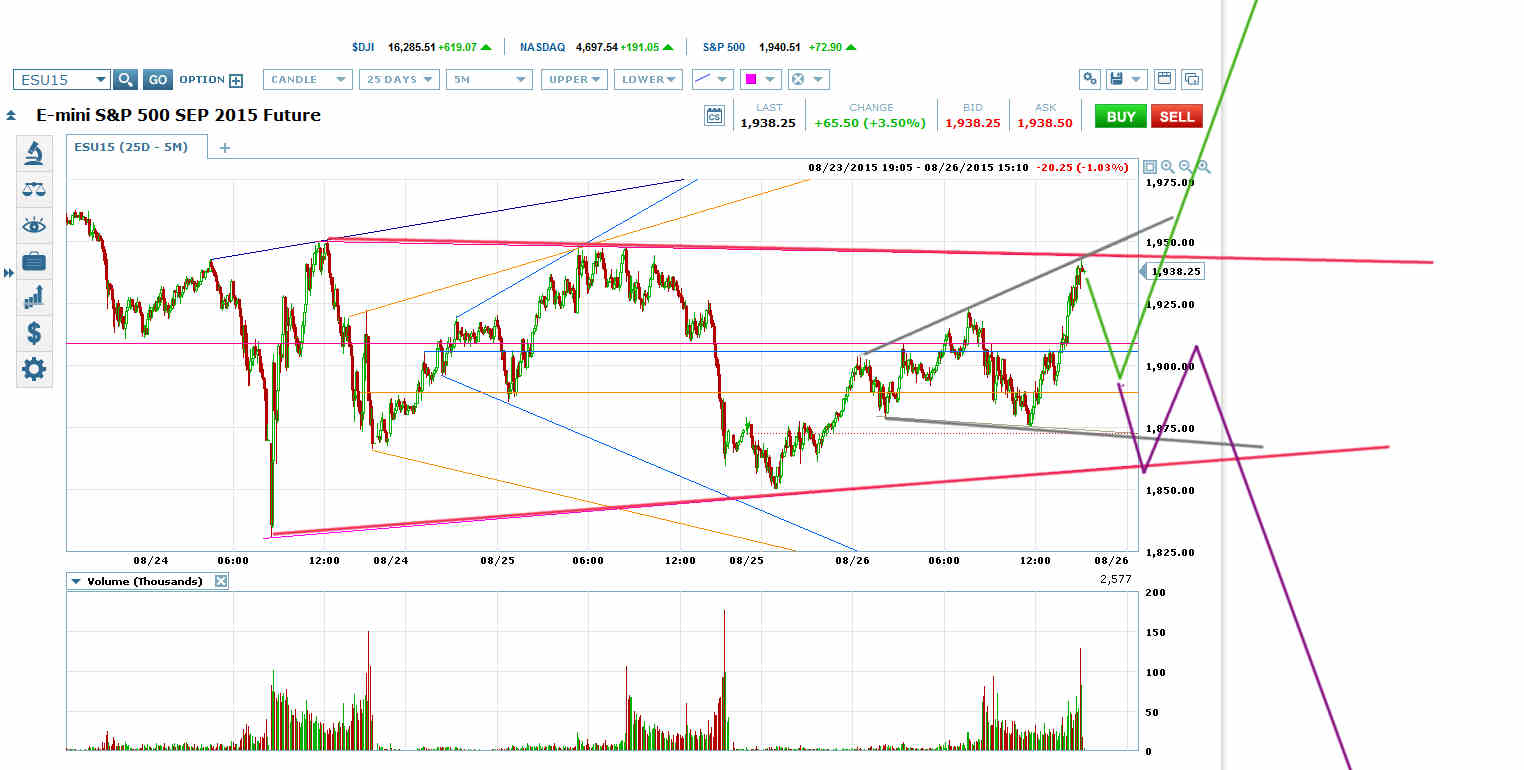Click the GO button

point(157,80)
